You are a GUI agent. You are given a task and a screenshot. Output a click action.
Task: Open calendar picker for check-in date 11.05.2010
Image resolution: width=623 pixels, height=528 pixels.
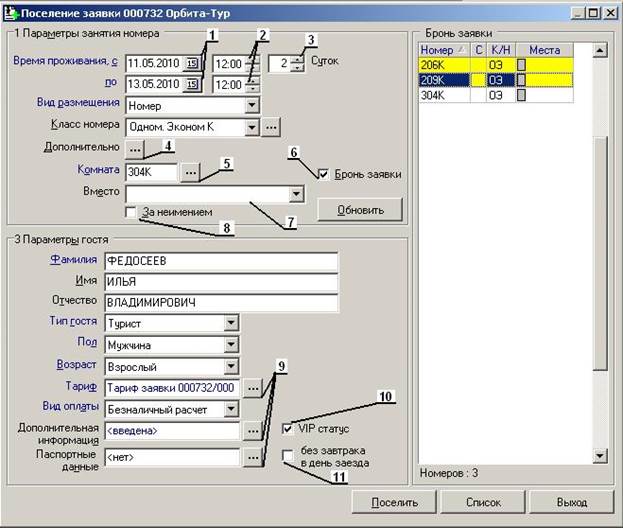point(190,64)
